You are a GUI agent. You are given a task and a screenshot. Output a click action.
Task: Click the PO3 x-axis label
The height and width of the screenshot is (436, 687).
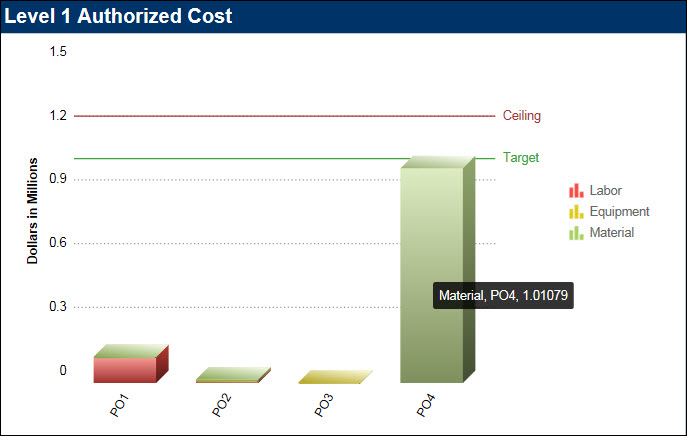click(x=325, y=405)
